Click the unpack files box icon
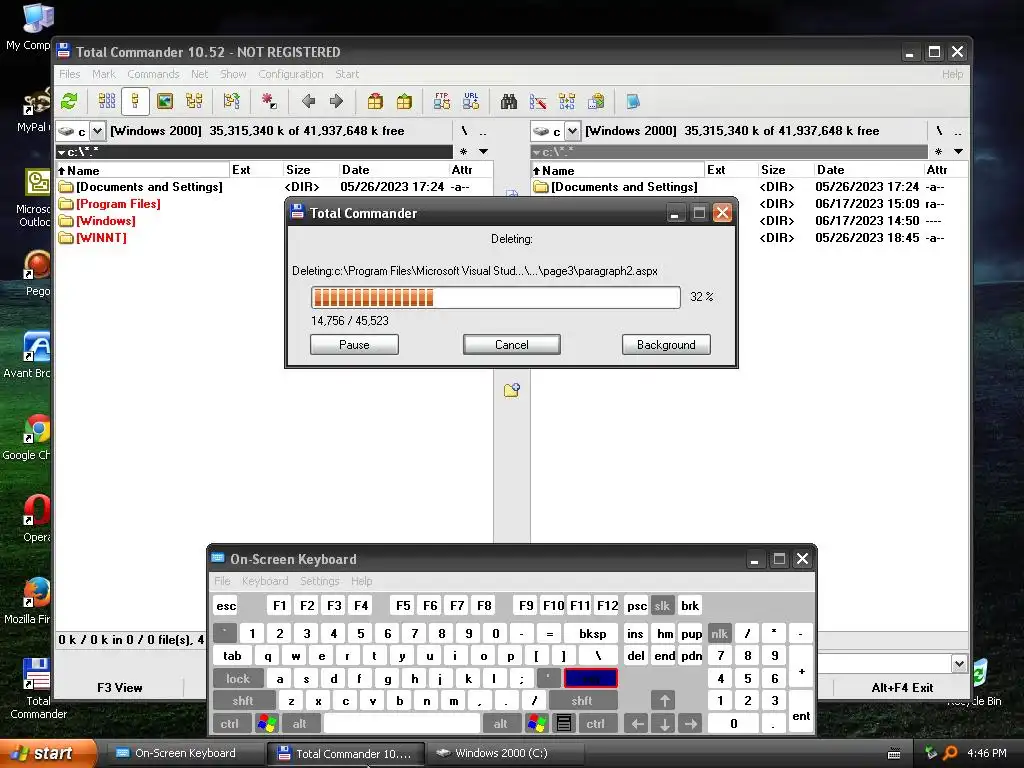This screenshot has height=768, width=1024. click(x=404, y=101)
